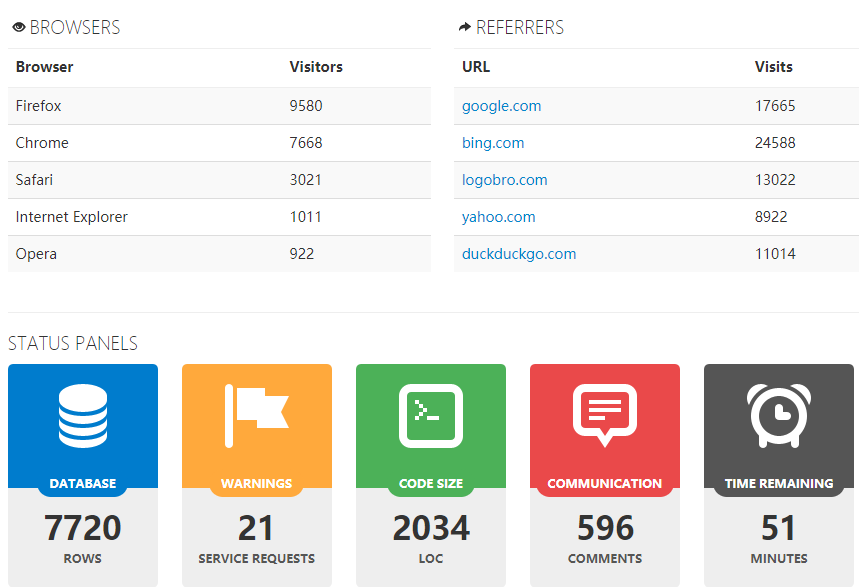Click the 8922 visits value
859x587 pixels.
click(771, 217)
